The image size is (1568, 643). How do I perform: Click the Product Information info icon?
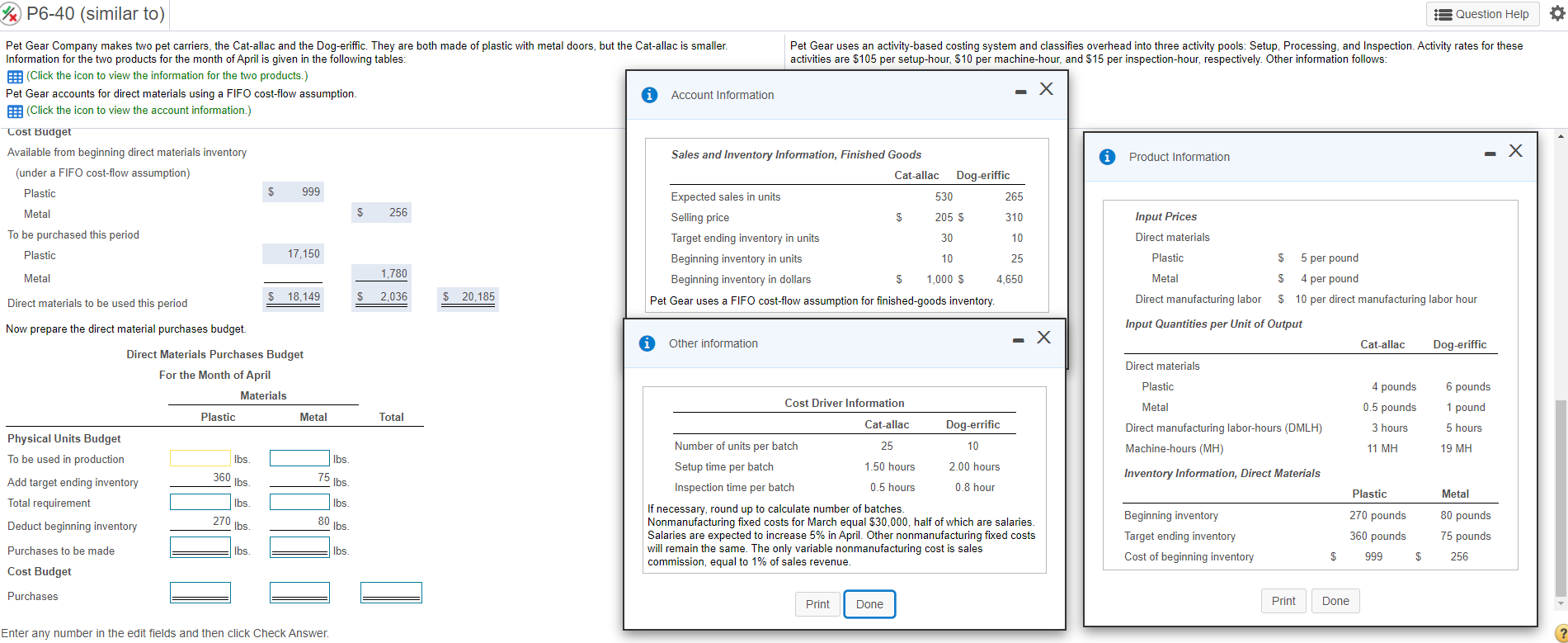(1108, 157)
